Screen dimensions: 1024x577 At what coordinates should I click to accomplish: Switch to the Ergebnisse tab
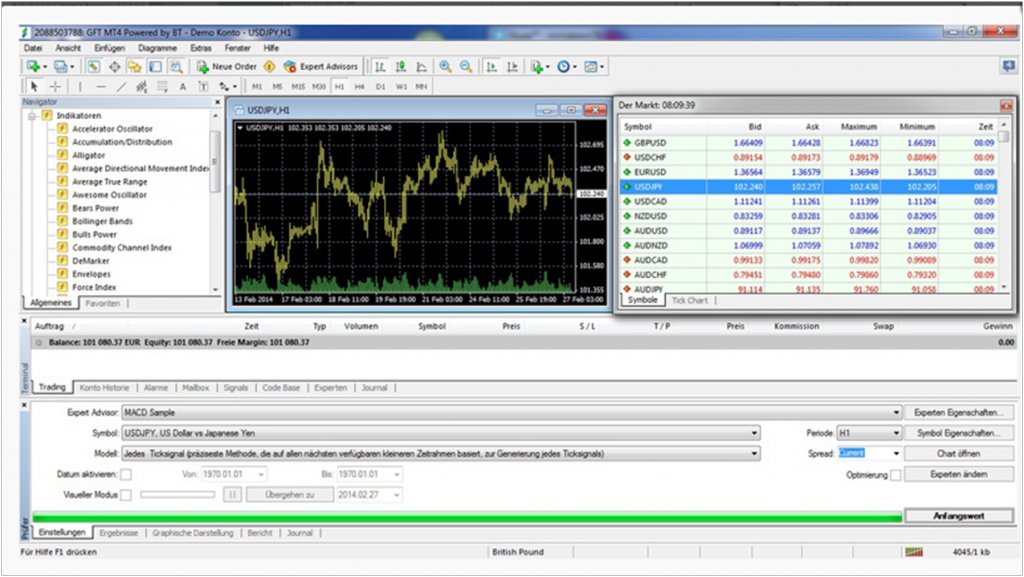[119, 533]
